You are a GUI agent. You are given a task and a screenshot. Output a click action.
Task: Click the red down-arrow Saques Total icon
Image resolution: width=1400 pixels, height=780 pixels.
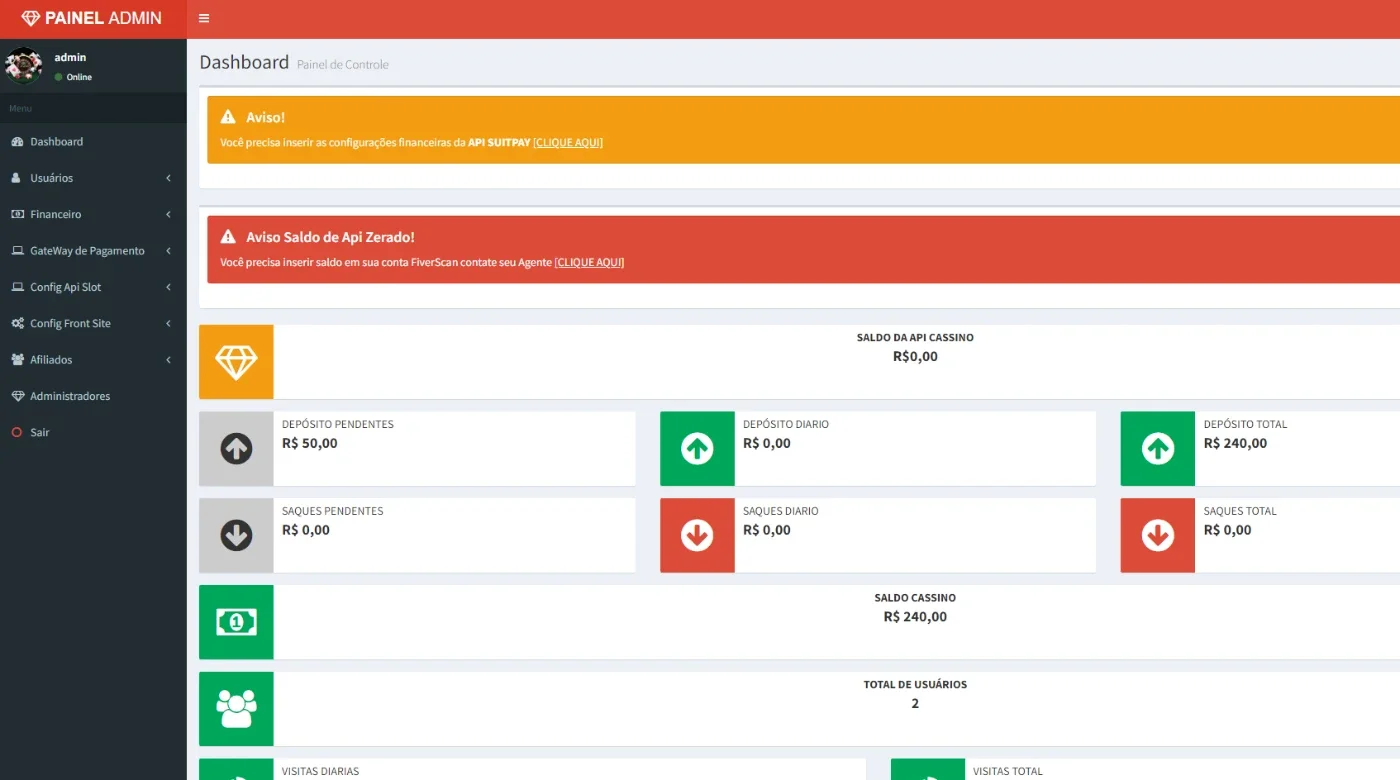1158,536
